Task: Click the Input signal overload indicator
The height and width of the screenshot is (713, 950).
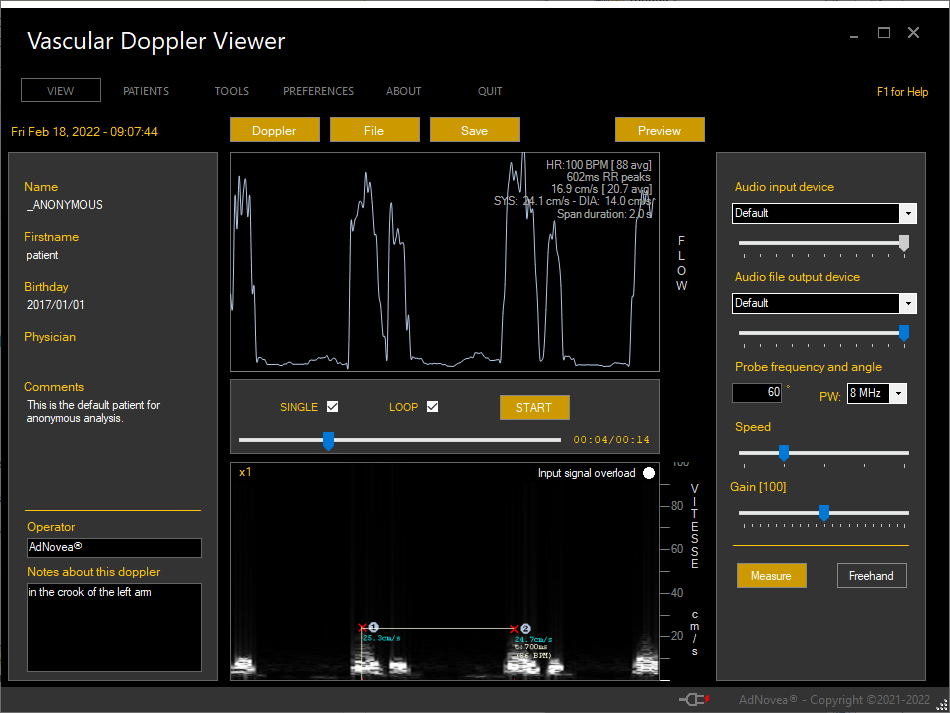Action: (649, 473)
